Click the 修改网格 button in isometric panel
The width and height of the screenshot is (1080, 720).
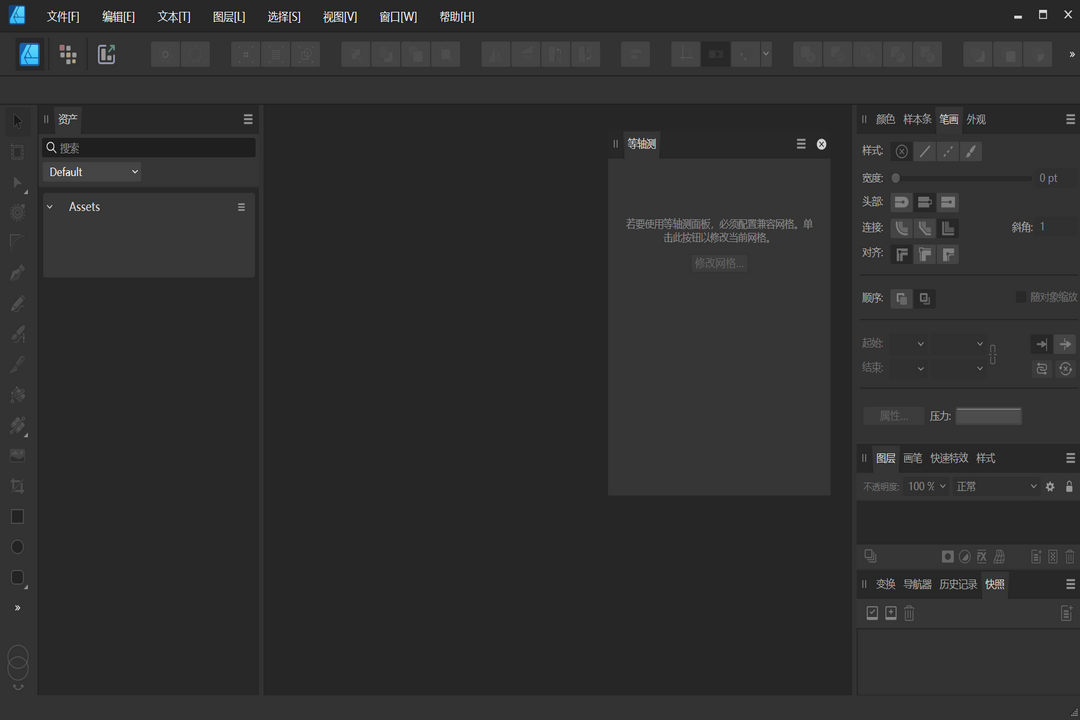point(718,263)
